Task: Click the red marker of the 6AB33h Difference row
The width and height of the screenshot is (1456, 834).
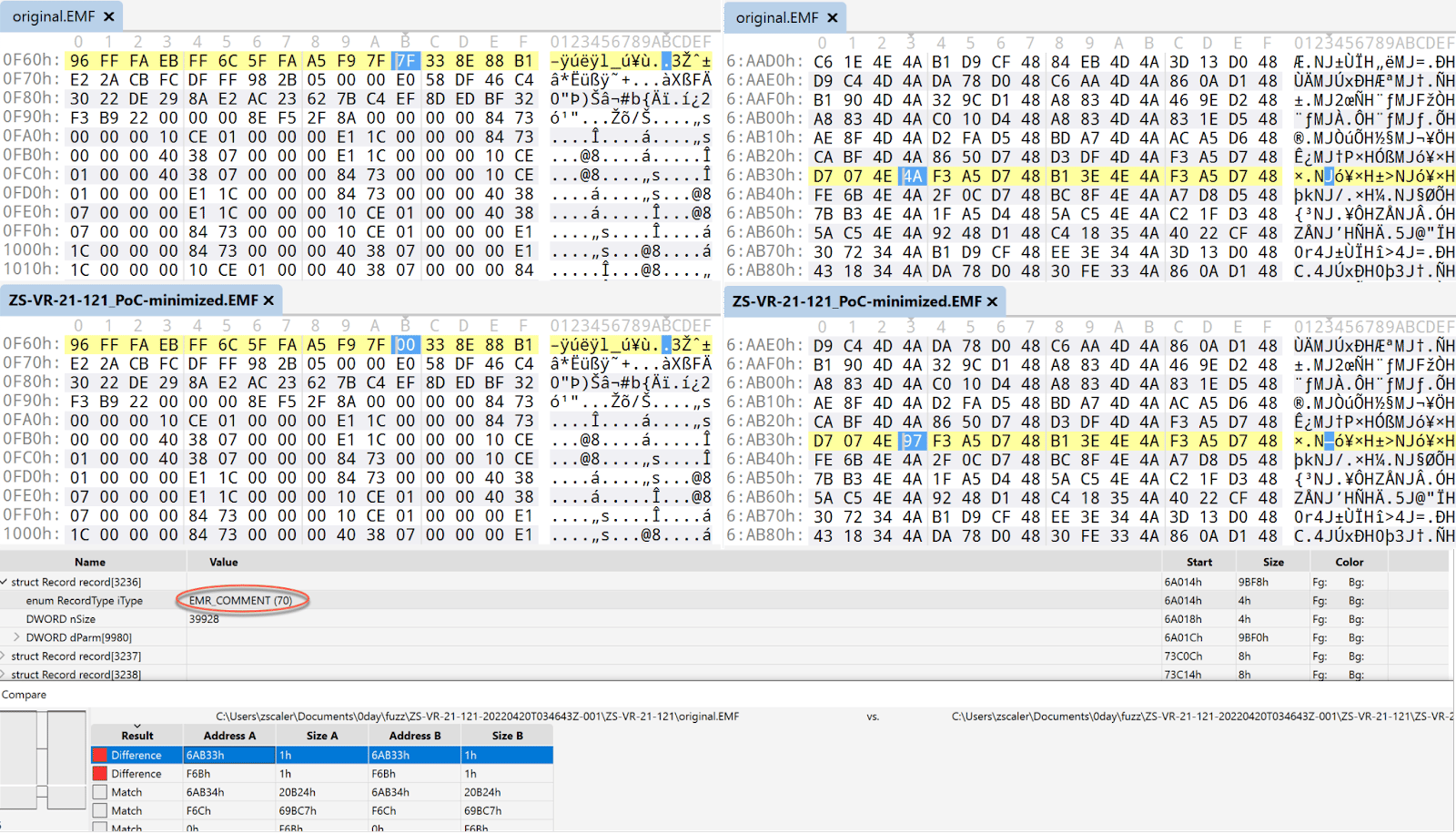Action: pyautogui.click(x=100, y=755)
